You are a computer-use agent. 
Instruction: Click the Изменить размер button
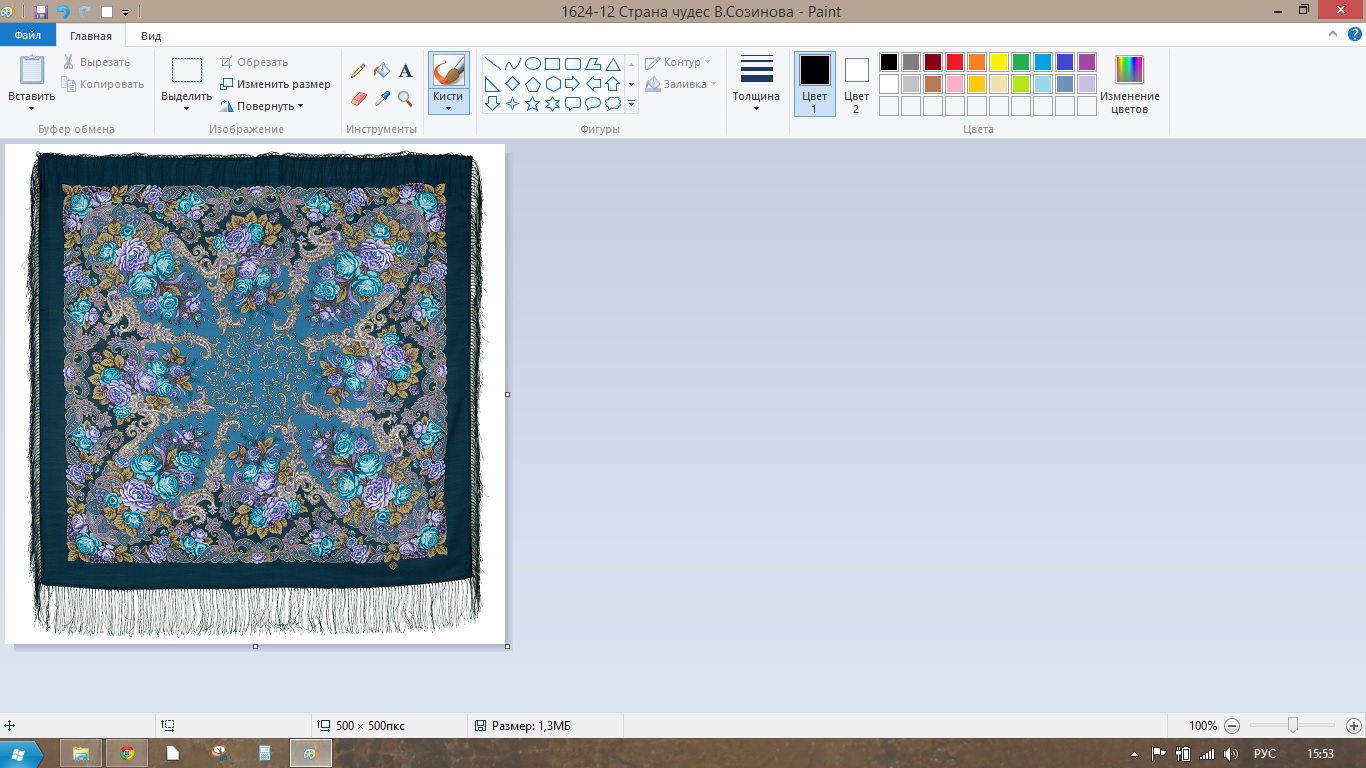[276, 84]
